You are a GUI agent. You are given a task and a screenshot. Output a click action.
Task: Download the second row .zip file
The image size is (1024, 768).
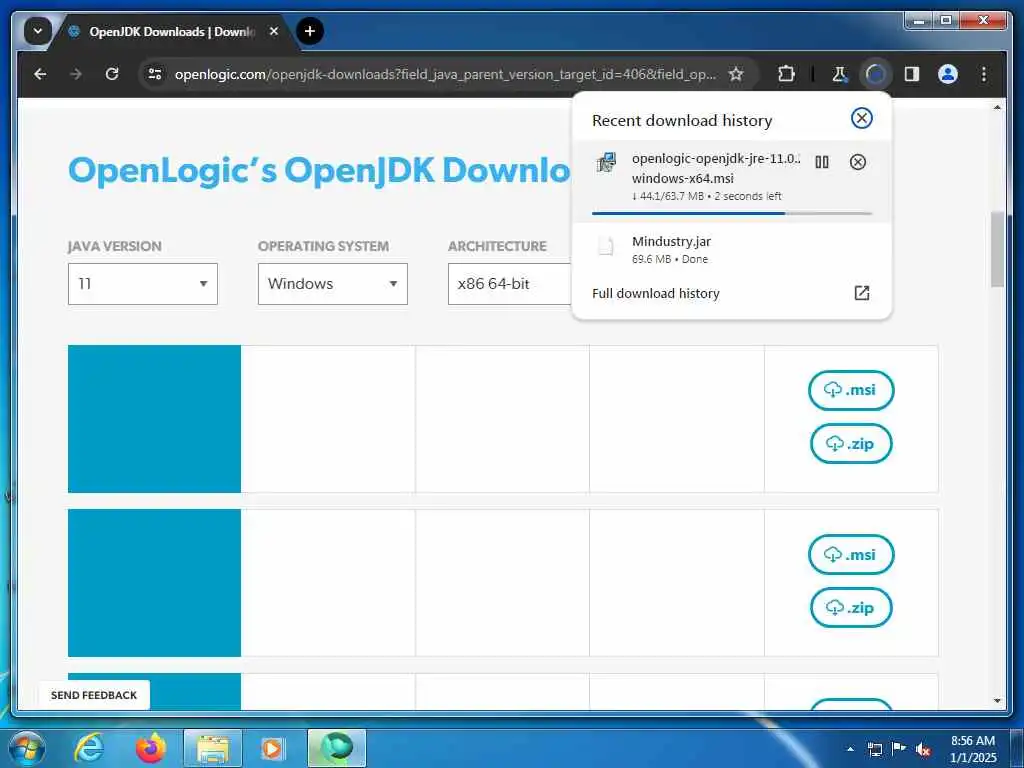(850, 608)
